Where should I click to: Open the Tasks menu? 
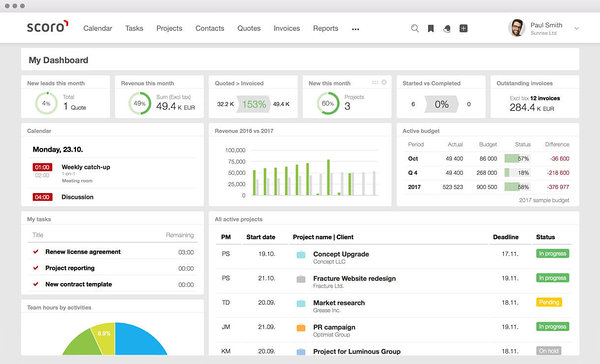pyautogui.click(x=134, y=28)
